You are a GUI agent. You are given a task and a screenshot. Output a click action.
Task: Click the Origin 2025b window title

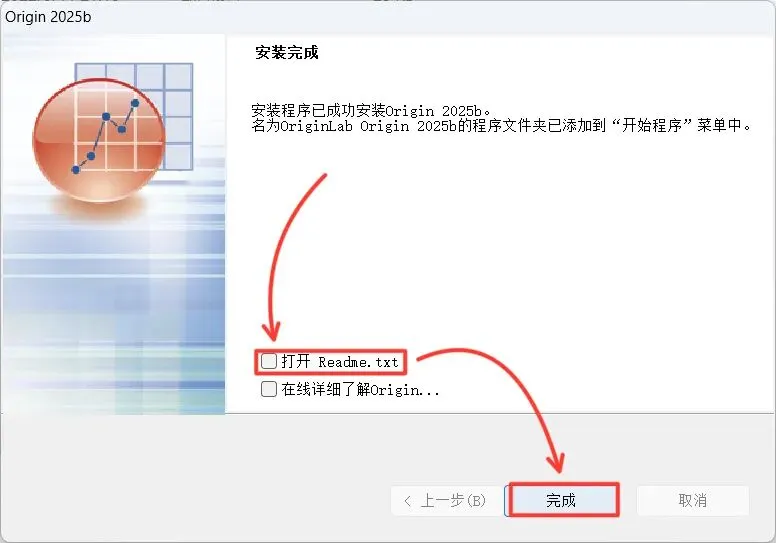click(x=48, y=17)
